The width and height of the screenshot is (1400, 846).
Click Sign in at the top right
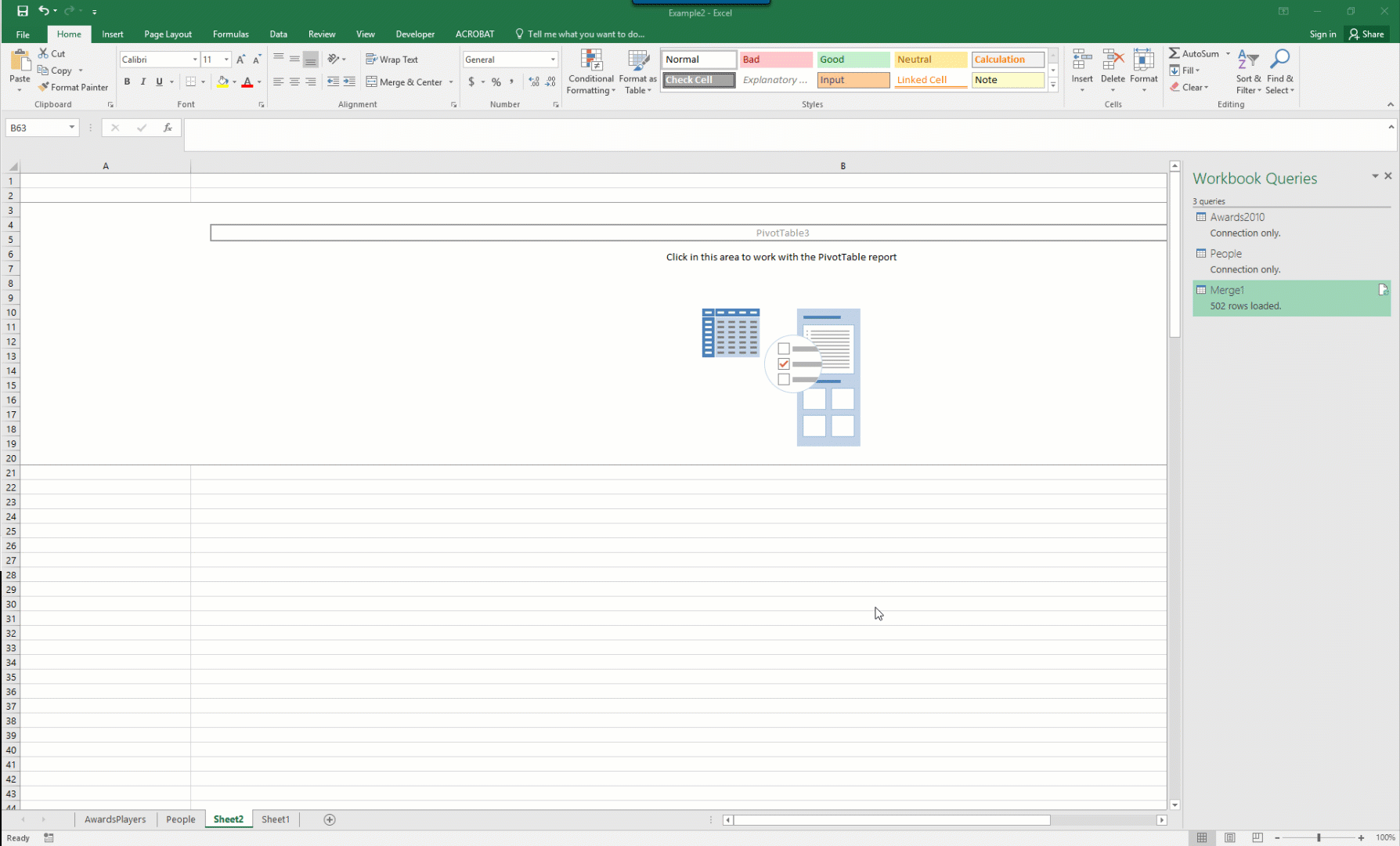(1322, 34)
